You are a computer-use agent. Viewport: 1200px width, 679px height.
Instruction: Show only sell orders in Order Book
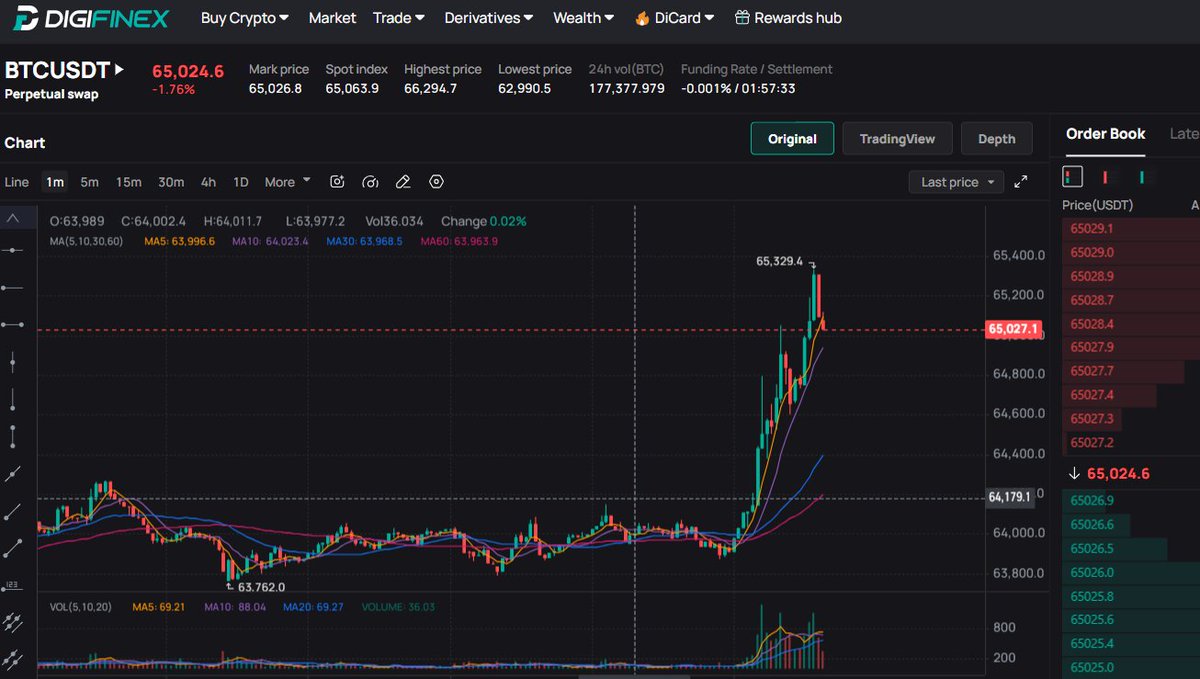tap(1105, 176)
